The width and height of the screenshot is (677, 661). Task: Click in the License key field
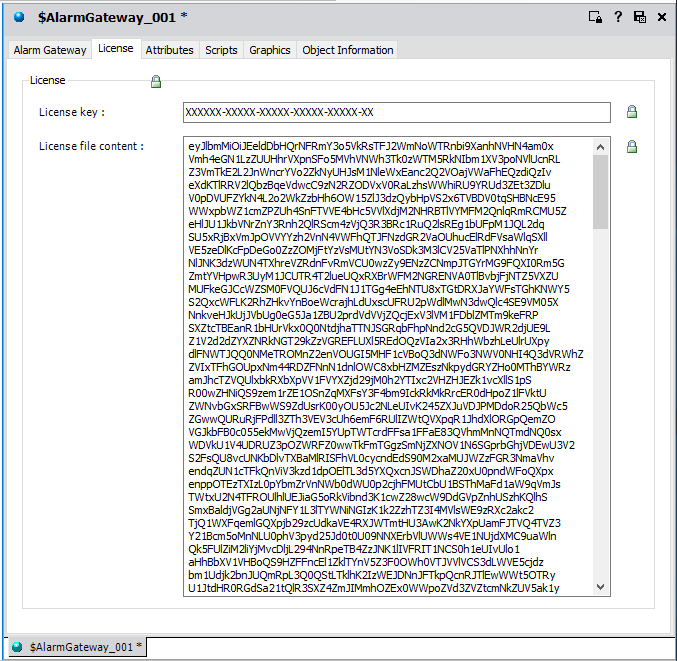click(x=396, y=112)
